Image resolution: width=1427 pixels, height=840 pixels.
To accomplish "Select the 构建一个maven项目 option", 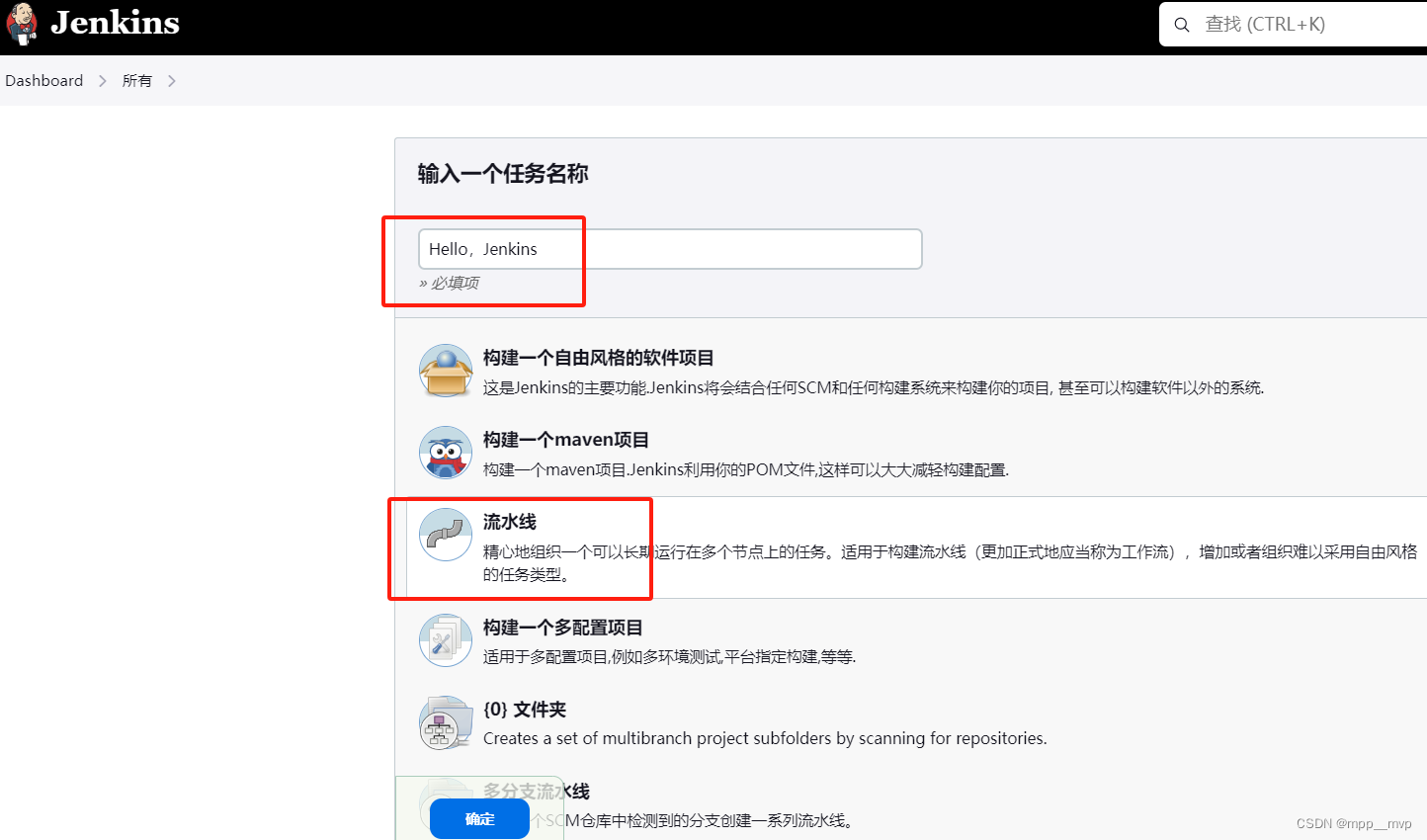I will (566, 440).
